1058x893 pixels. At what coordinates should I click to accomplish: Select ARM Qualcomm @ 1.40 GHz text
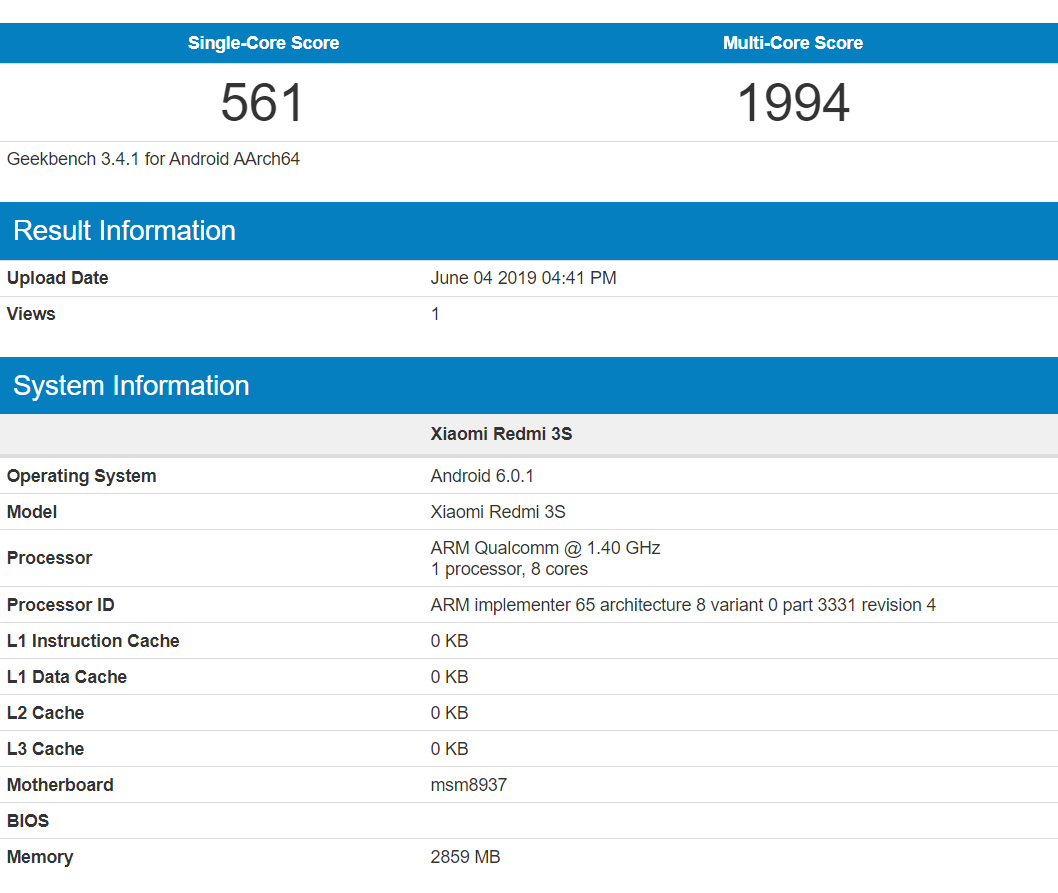(x=545, y=547)
